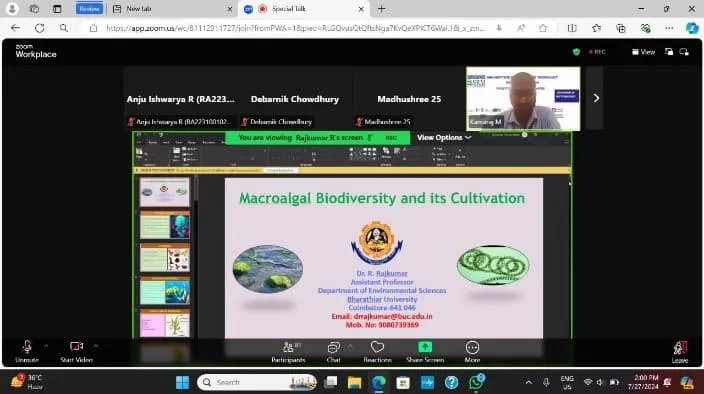Start Video in Zoom toolbar
This screenshot has width=704, height=394.
[x=76, y=351]
